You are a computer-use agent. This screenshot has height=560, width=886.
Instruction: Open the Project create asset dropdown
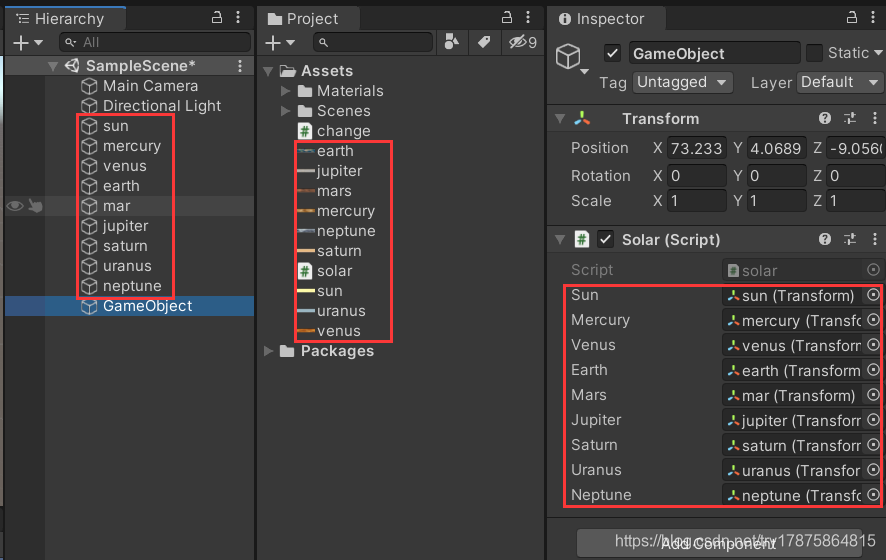280,42
